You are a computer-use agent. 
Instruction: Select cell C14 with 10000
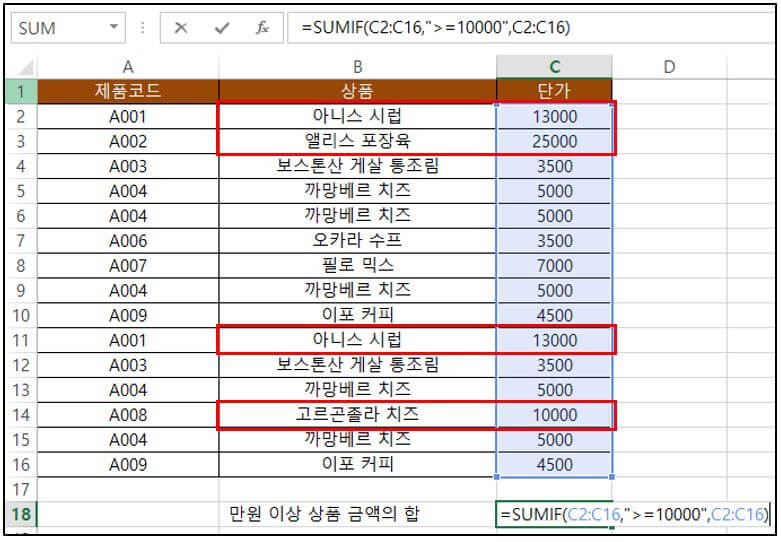554,415
